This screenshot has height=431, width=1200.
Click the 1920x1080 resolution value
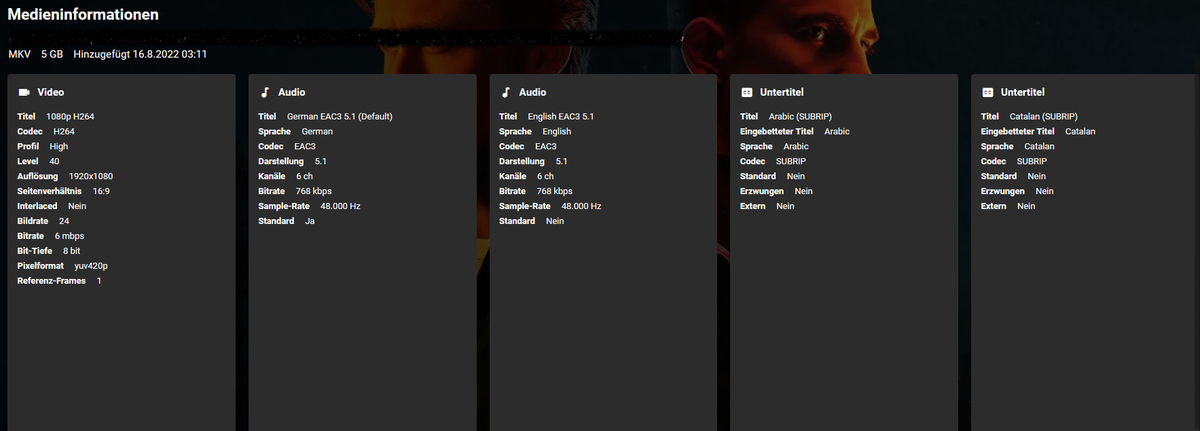point(91,176)
